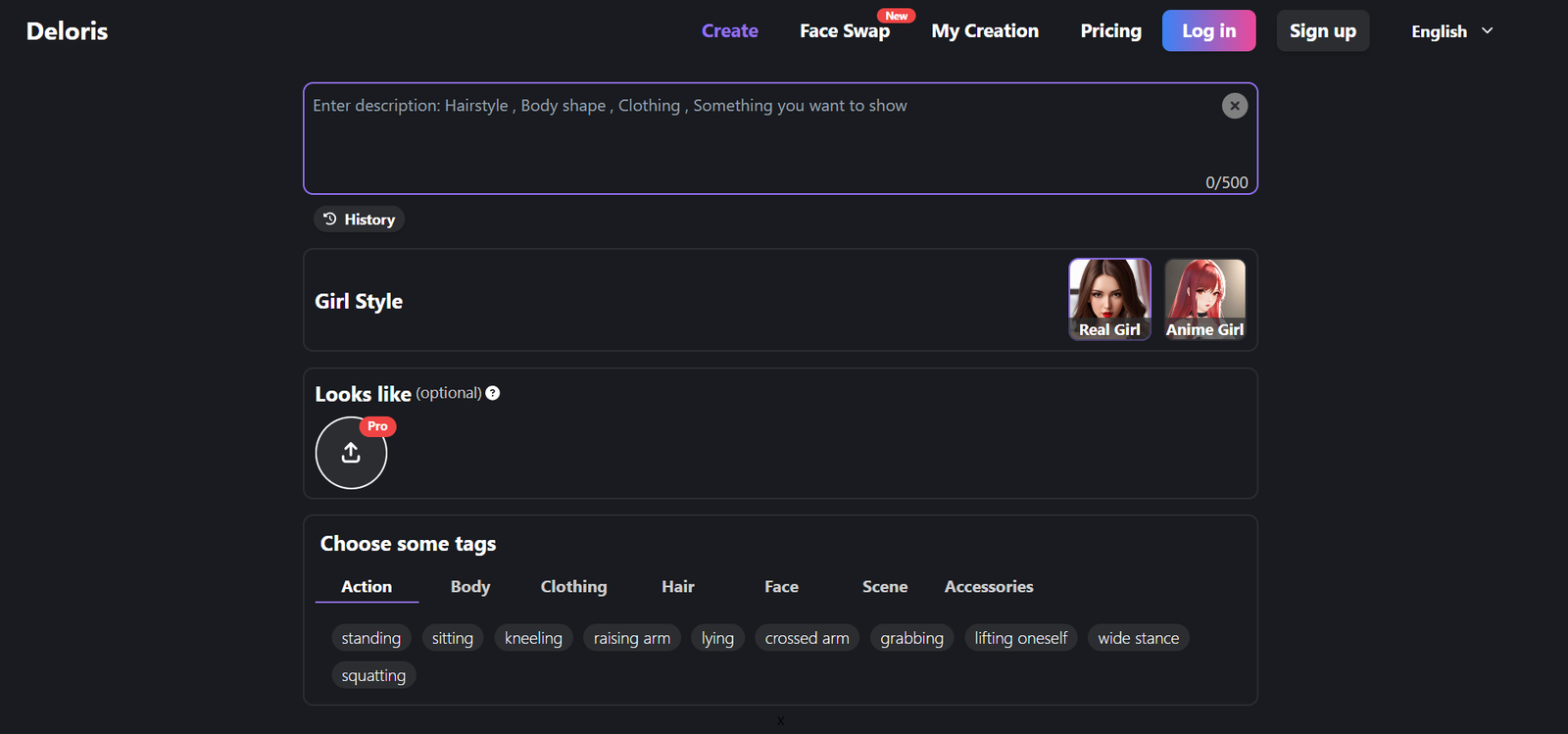Open the Create page
This screenshot has width=1568, height=734.
point(730,31)
